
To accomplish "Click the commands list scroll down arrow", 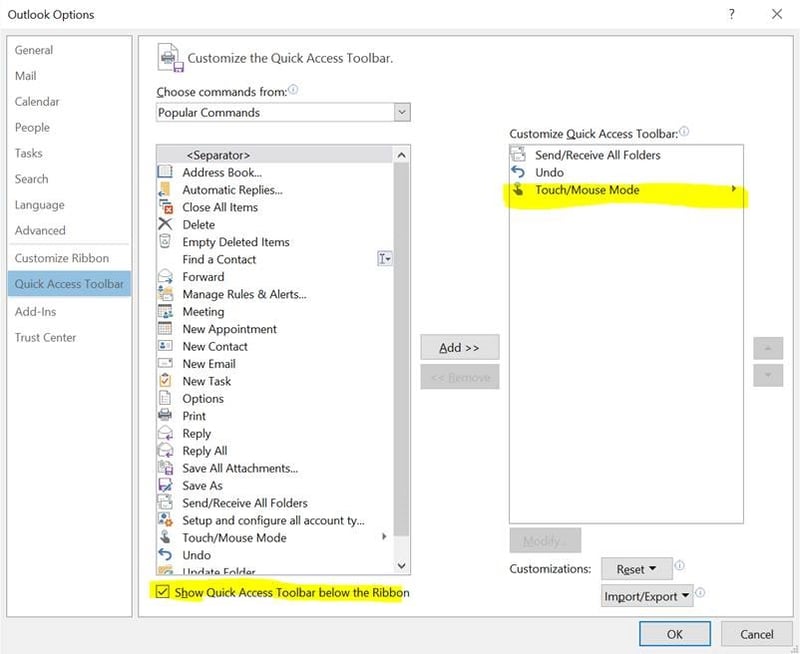I will [x=402, y=566].
